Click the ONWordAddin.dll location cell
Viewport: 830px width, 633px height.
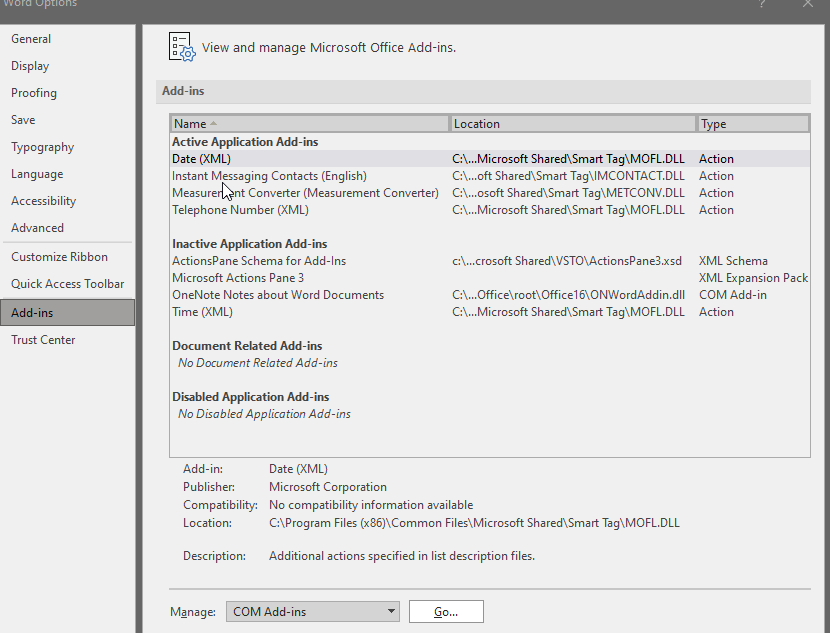pyautogui.click(x=568, y=295)
